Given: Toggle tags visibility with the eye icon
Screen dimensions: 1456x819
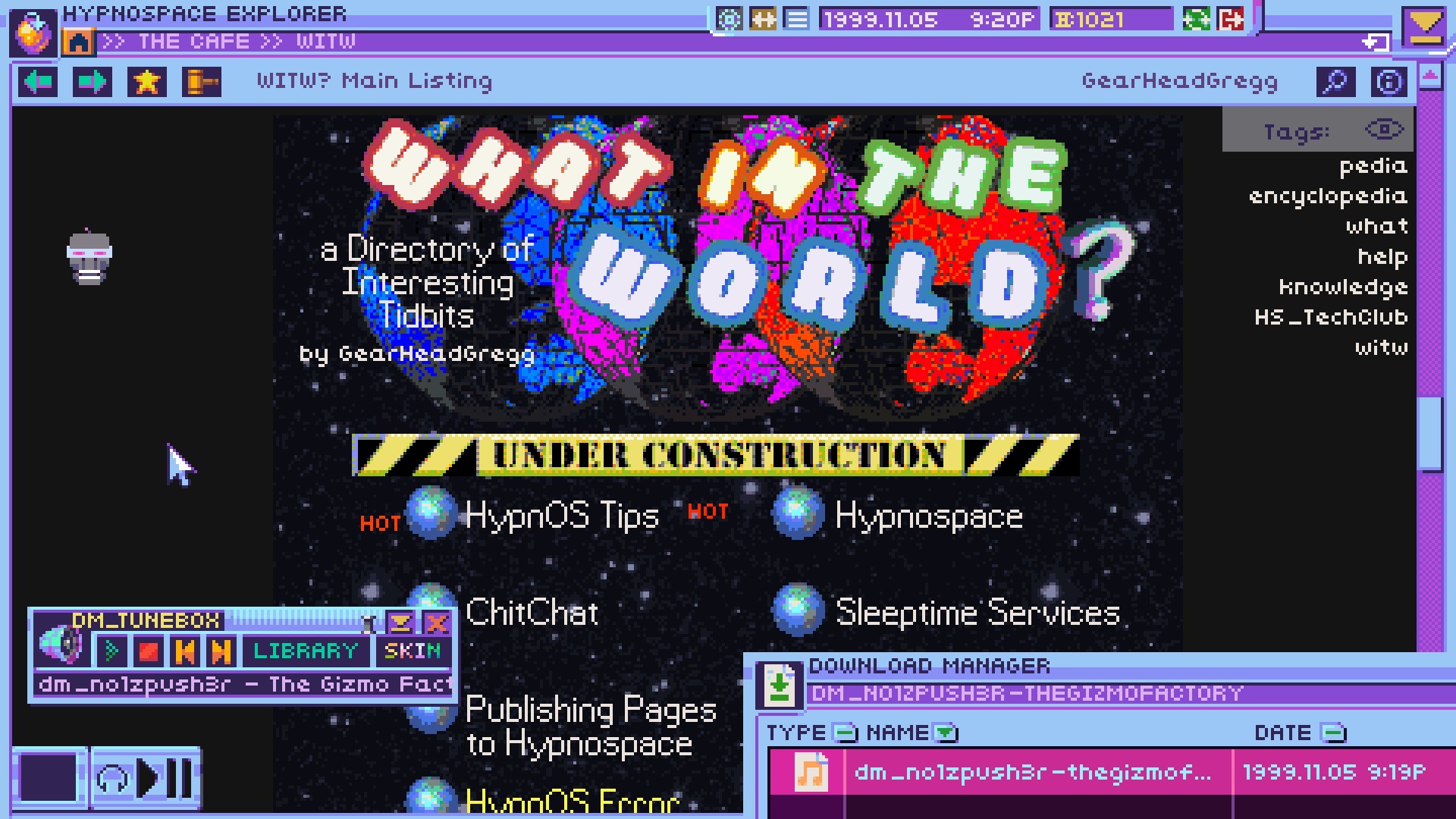Looking at the screenshot, I should (1384, 130).
